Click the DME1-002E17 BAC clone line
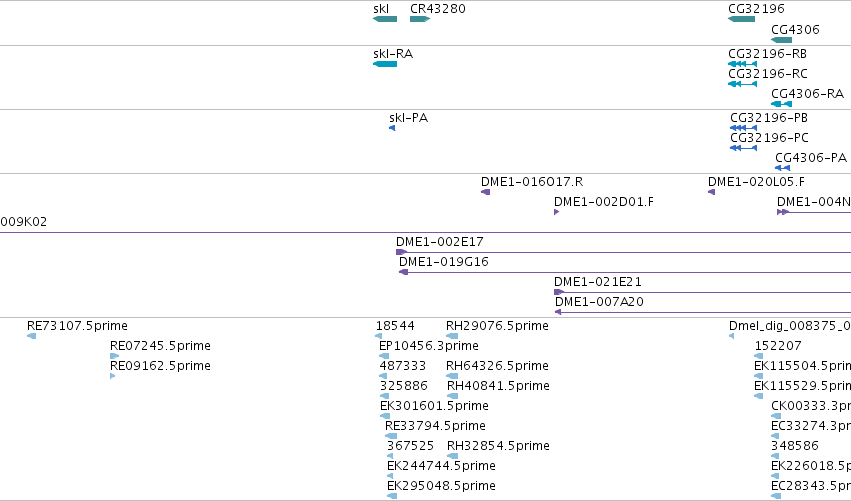This screenshot has height=501, width=851. click(x=624, y=252)
